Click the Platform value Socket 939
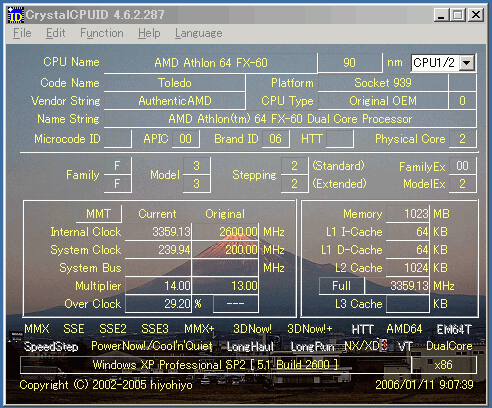This screenshot has width=492, height=408. 383,83
